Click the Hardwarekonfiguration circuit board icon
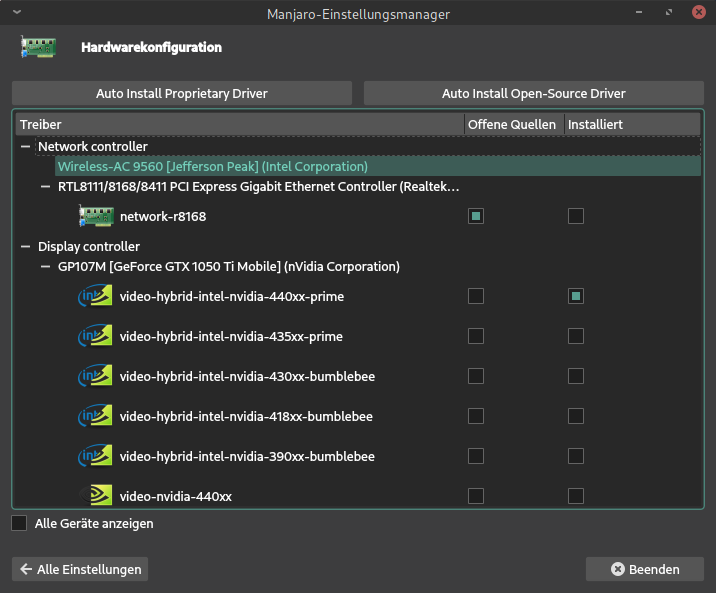 click(x=38, y=47)
